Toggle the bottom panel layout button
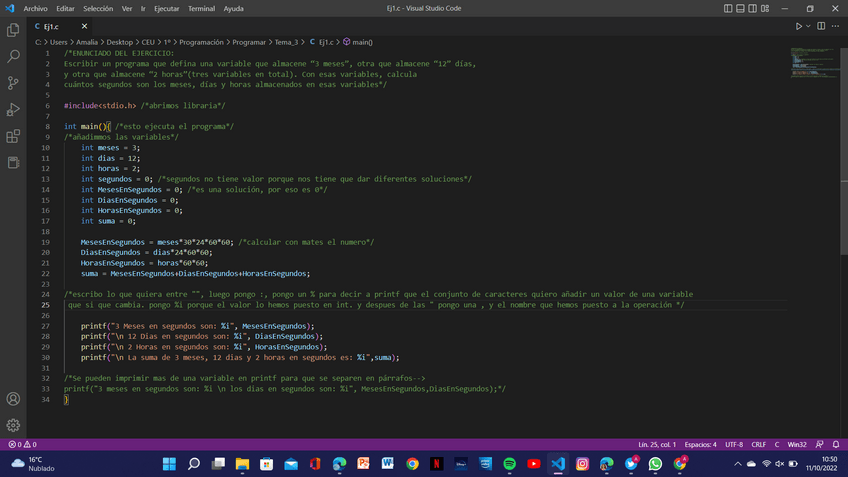Screen dimensions: 848x477 [740, 8]
